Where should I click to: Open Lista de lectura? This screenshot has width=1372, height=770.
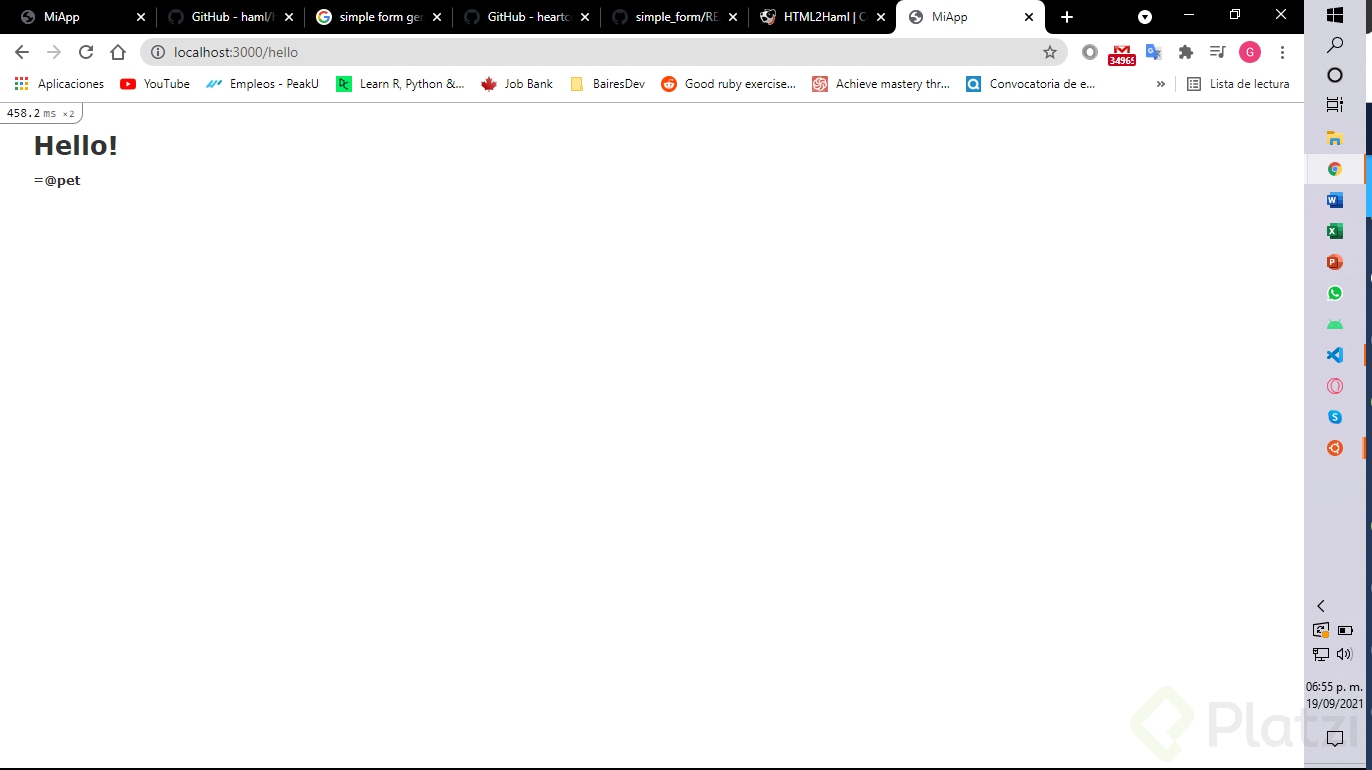[1239, 84]
